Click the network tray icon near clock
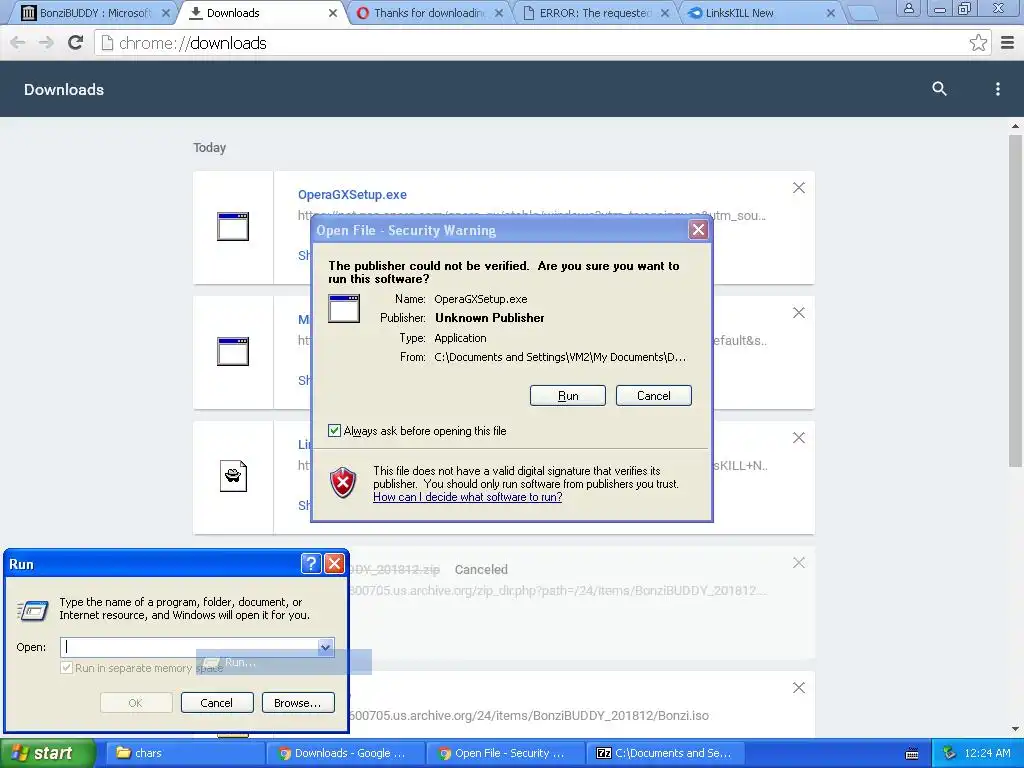This screenshot has width=1024, height=768. point(950,754)
